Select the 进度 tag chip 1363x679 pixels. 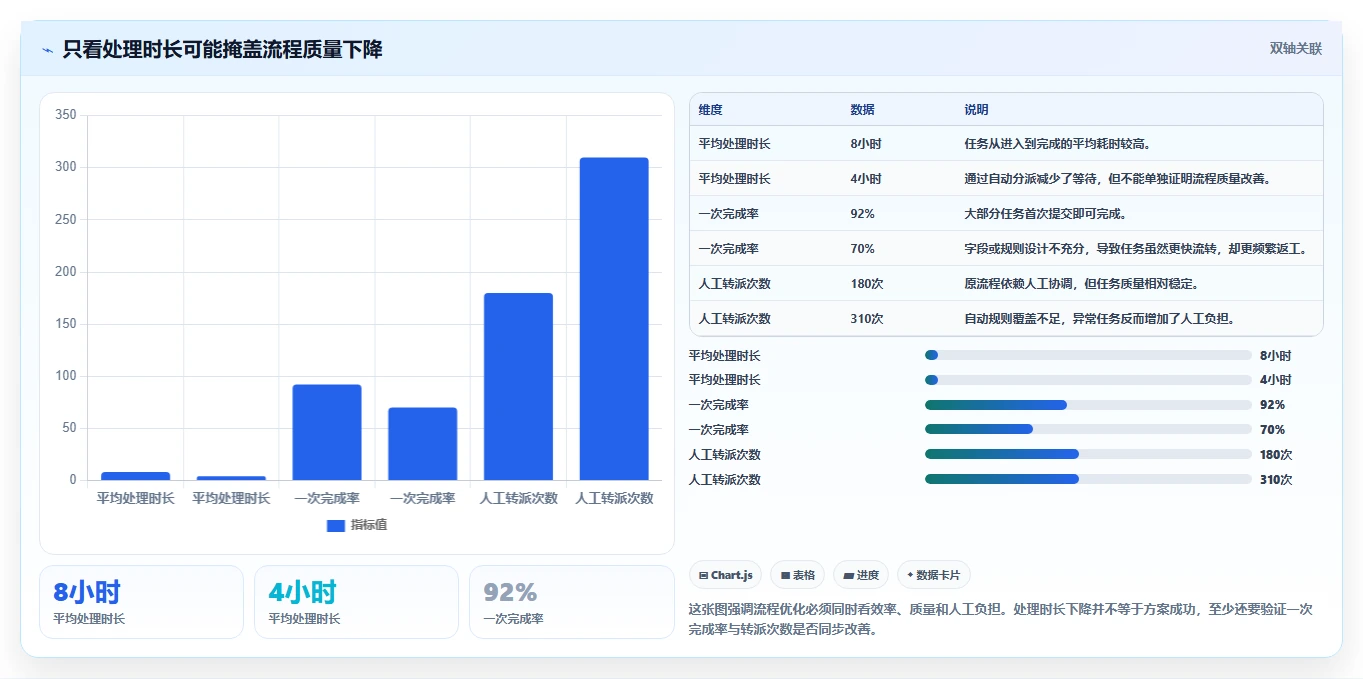860,575
